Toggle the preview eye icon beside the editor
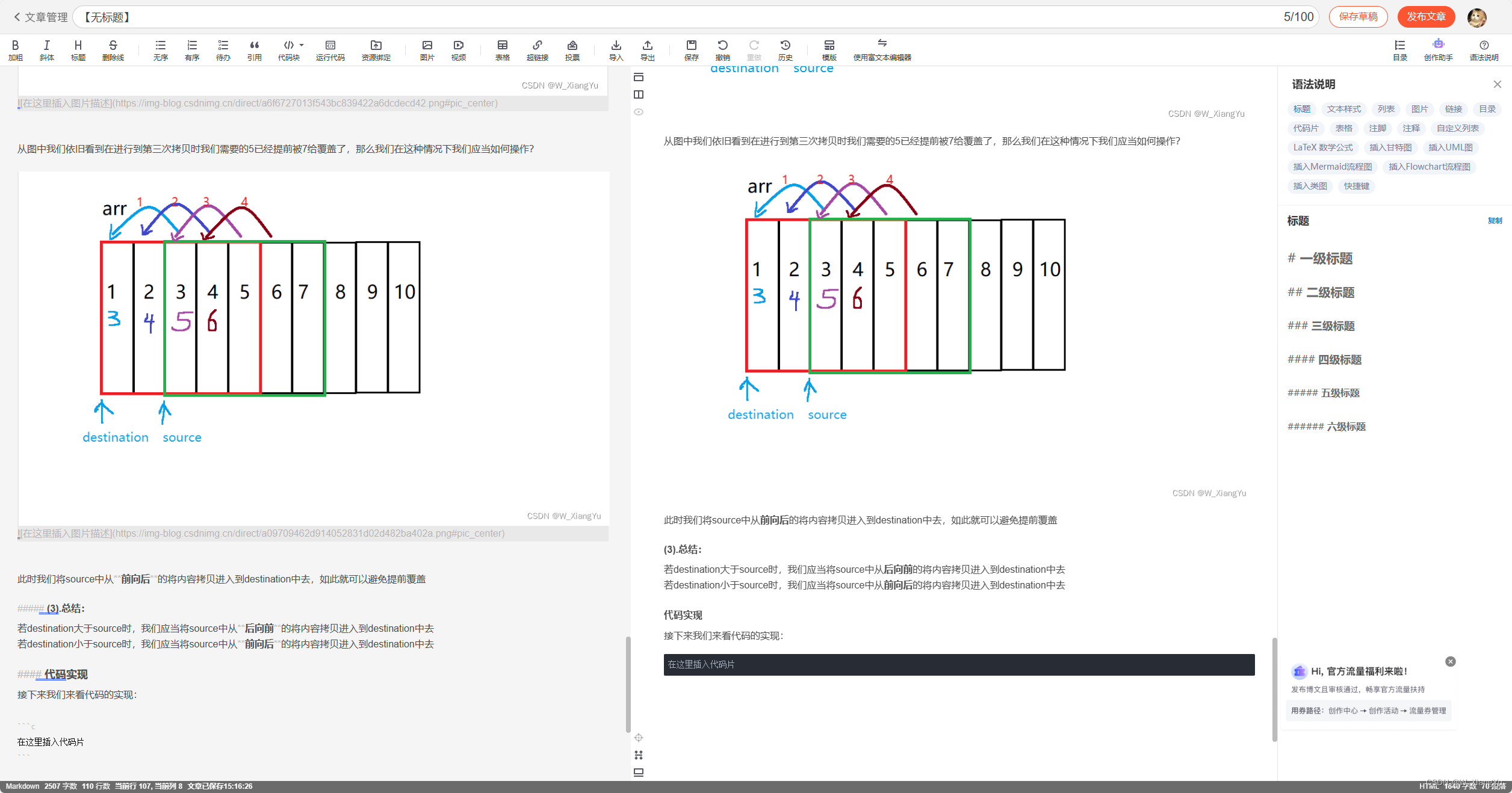The height and width of the screenshot is (793, 1512). (639, 112)
